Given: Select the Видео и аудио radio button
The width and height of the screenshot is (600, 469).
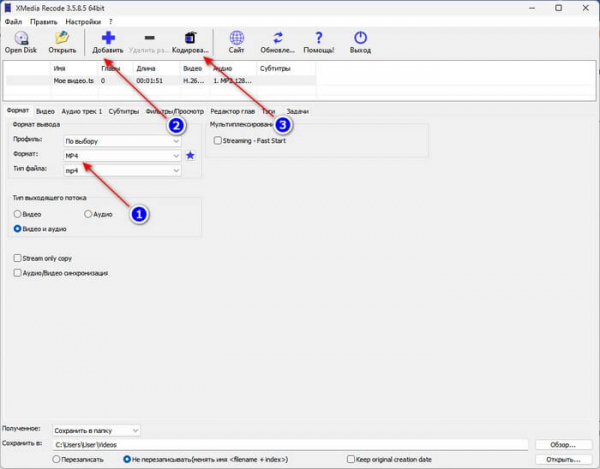Looking at the screenshot, I should [x=17, y=229].
